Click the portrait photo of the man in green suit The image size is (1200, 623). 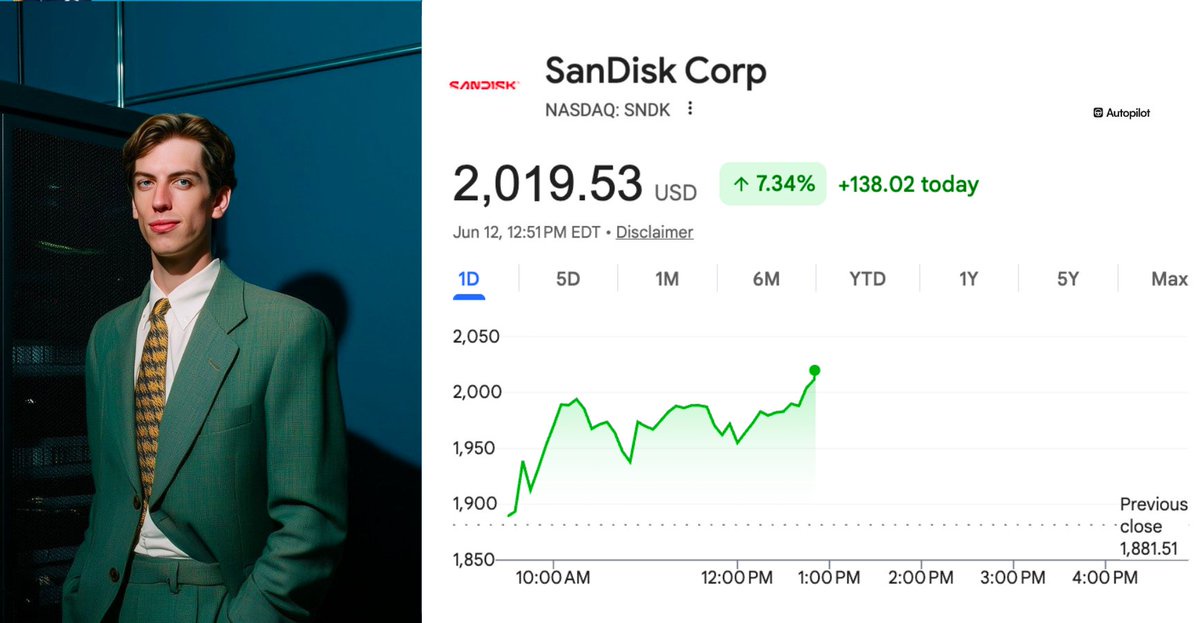(x=211, y=311)
